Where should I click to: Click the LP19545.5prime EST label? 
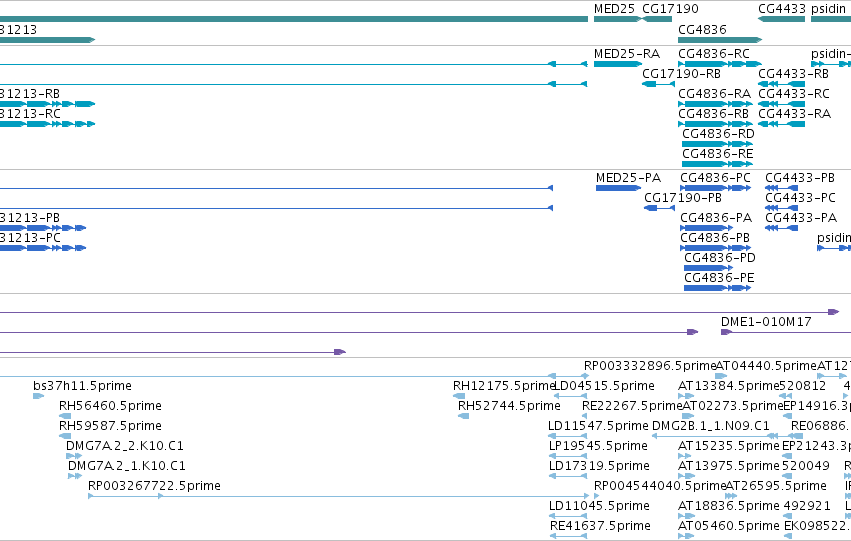coord(599,447)
